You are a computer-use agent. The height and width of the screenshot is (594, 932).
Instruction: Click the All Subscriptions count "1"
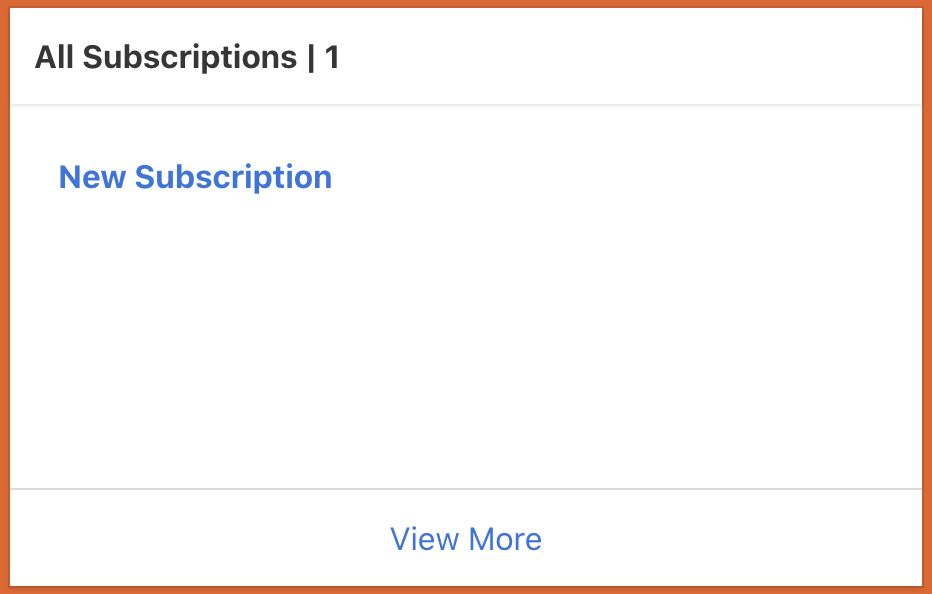[332, 57]
